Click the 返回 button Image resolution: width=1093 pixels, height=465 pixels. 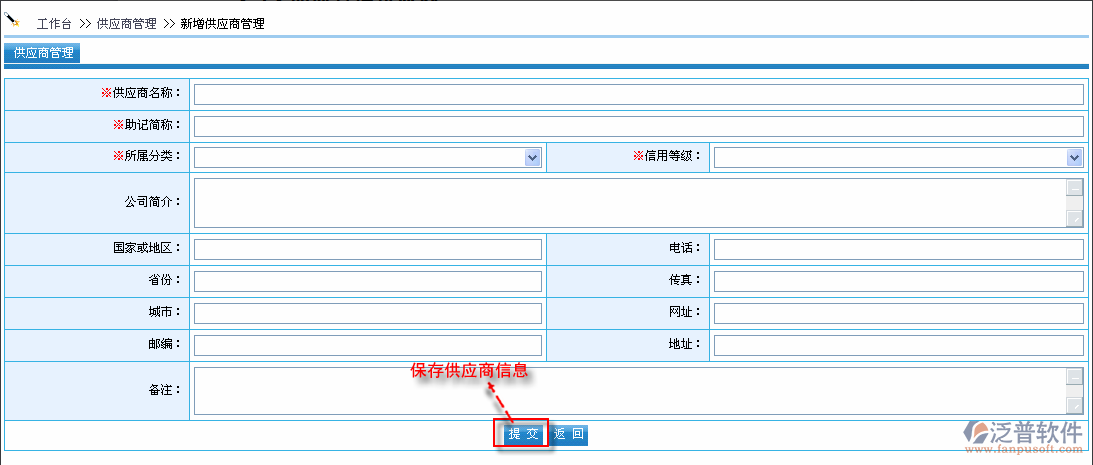[569, 434]
